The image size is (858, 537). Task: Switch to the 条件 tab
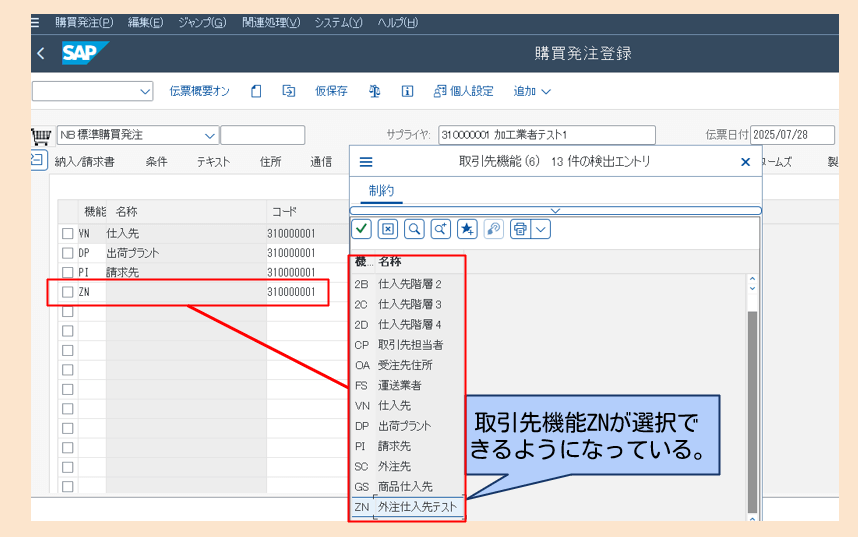[156, 162]
